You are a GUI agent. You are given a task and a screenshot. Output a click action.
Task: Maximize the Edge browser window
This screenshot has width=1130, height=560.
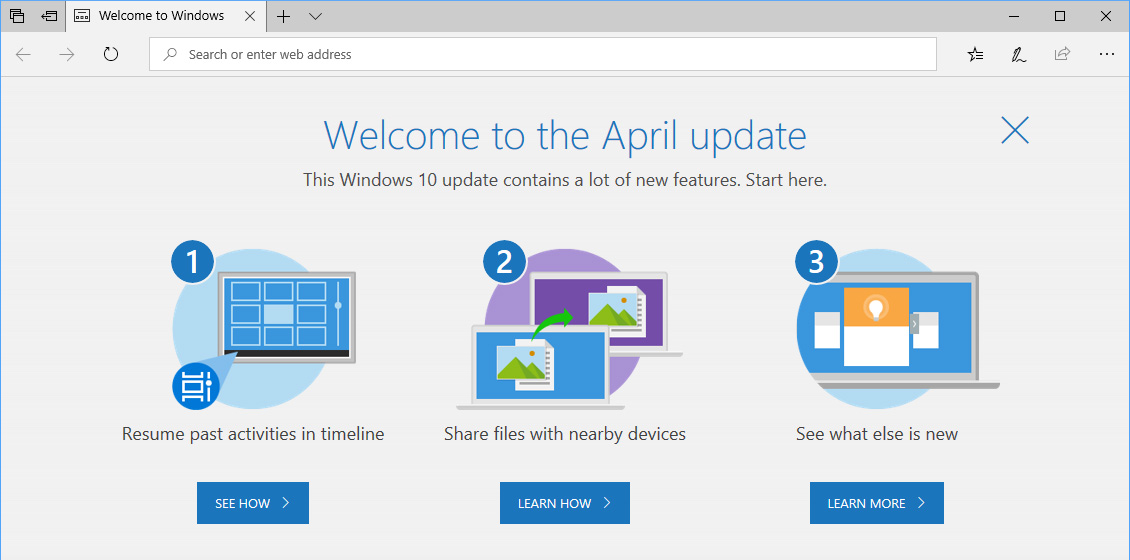[1059, 16]
